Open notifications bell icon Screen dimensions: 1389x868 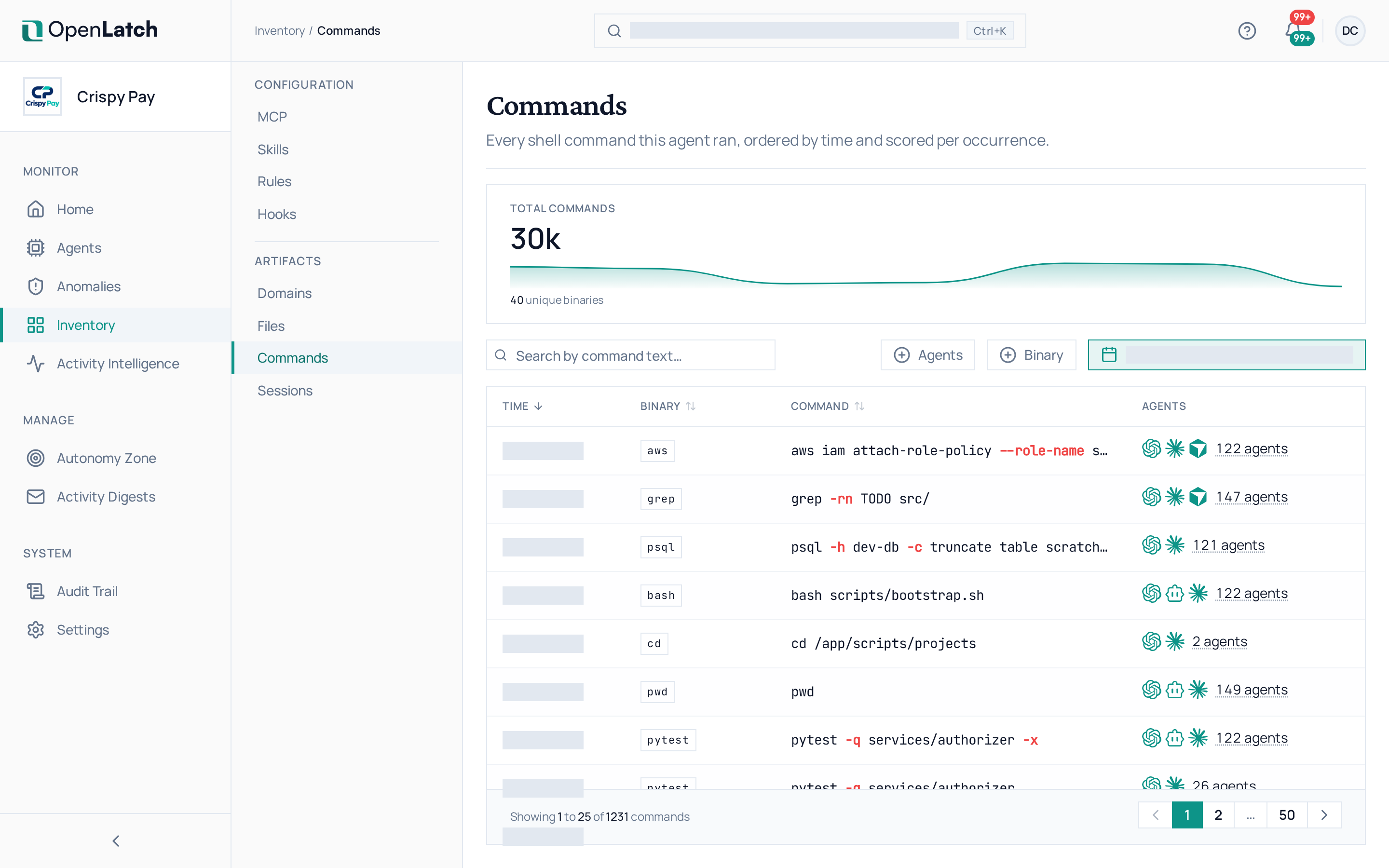1294,30
